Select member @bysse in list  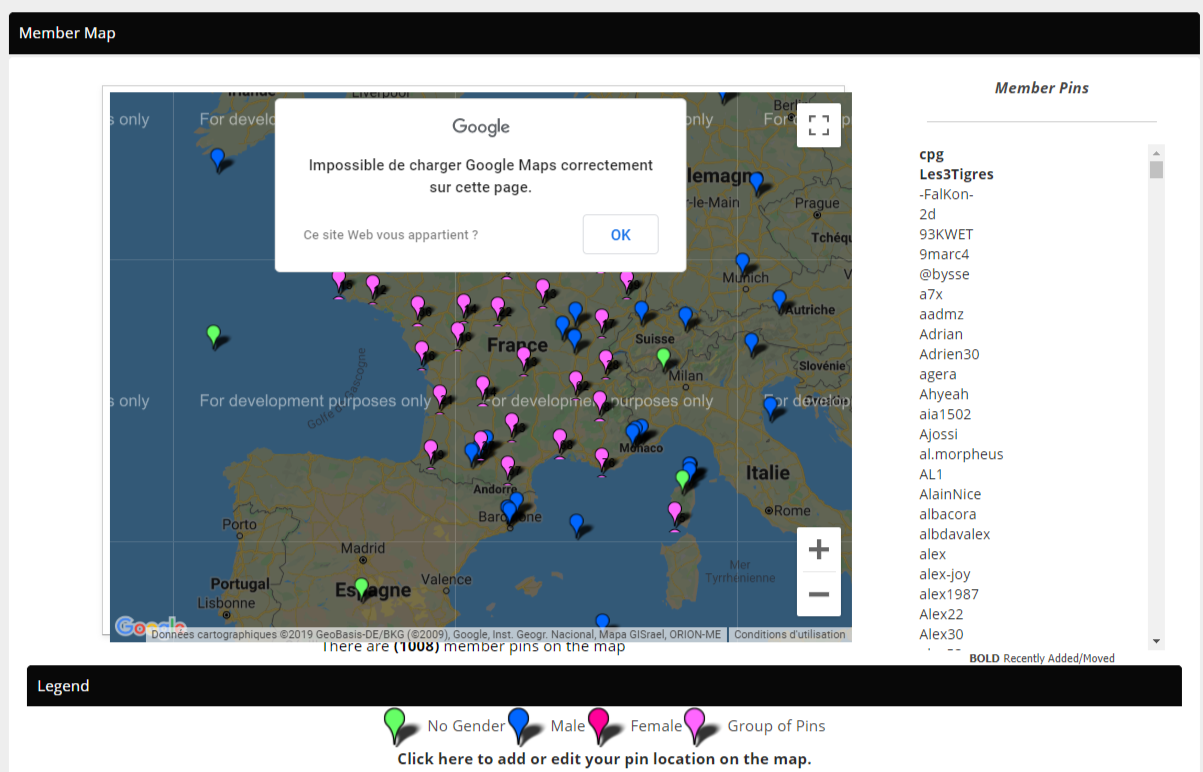(945, 274)
